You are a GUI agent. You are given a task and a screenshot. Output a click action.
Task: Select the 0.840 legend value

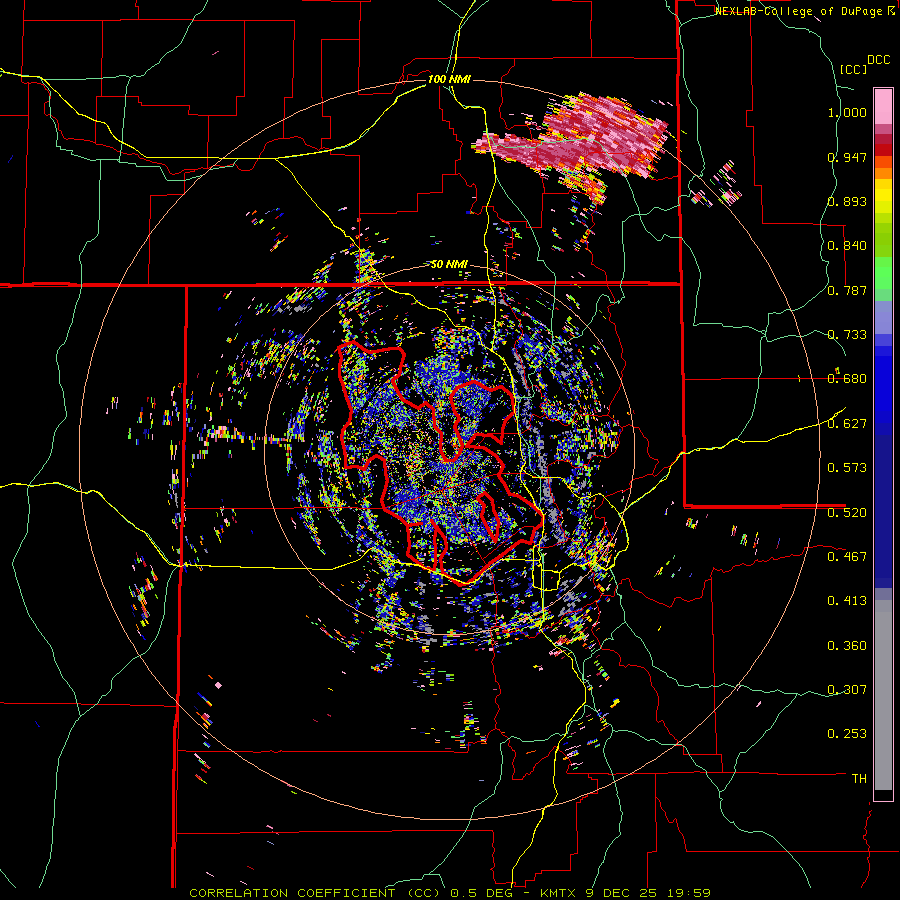pos(847,246)
